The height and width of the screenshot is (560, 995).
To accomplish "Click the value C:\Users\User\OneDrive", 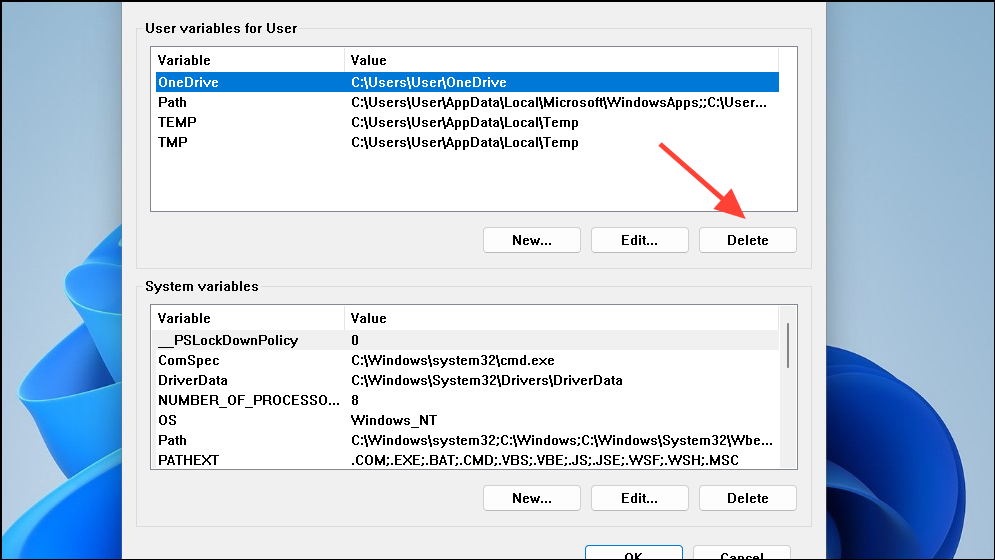I will click(x=429, y=82).
